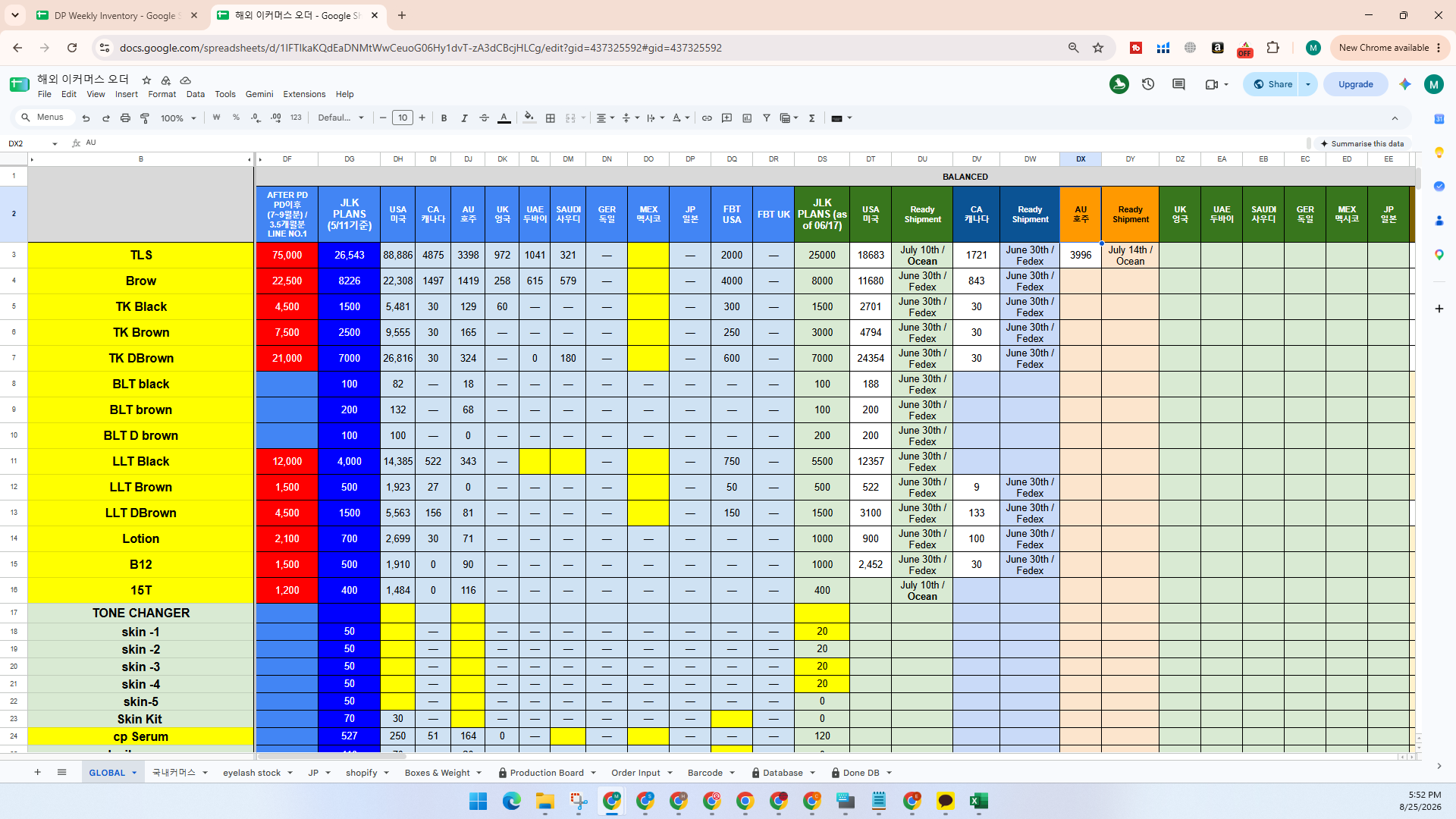Open version history clock icon
The height and width of the screenshot is (819, 1456).
1148,84
